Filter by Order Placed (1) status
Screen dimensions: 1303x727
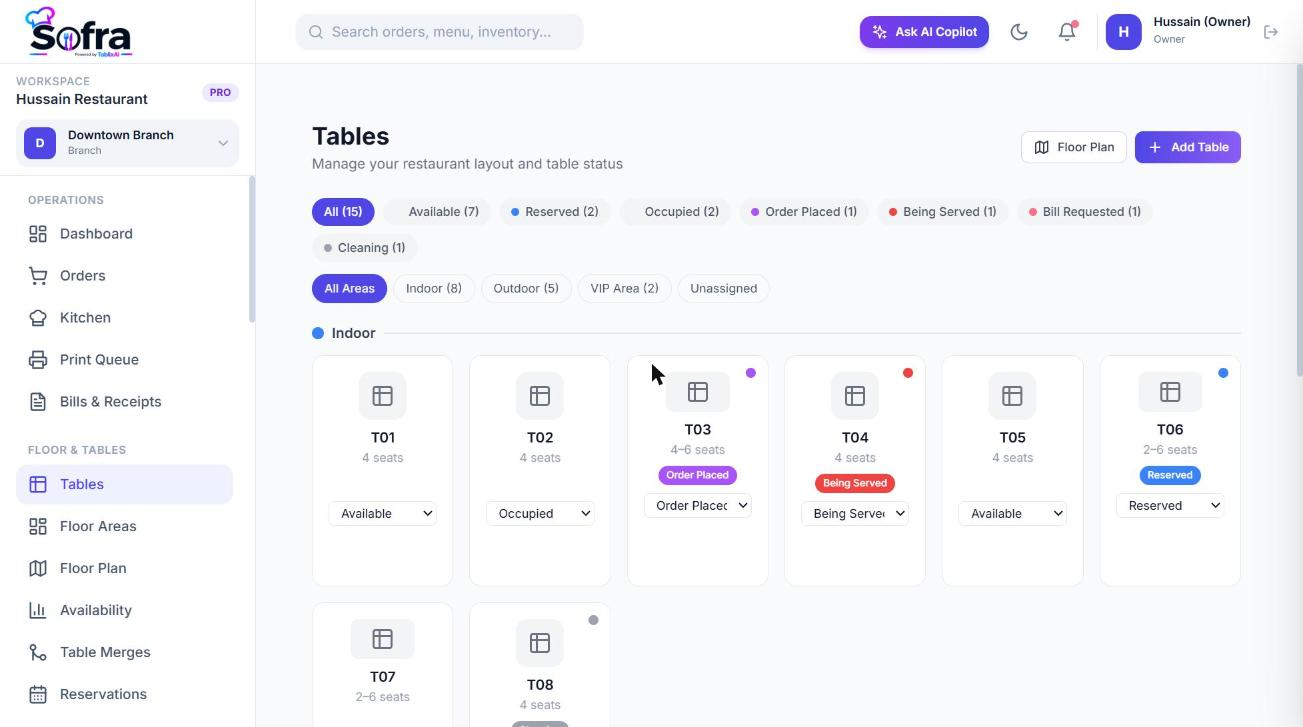(x=804, y=212)
